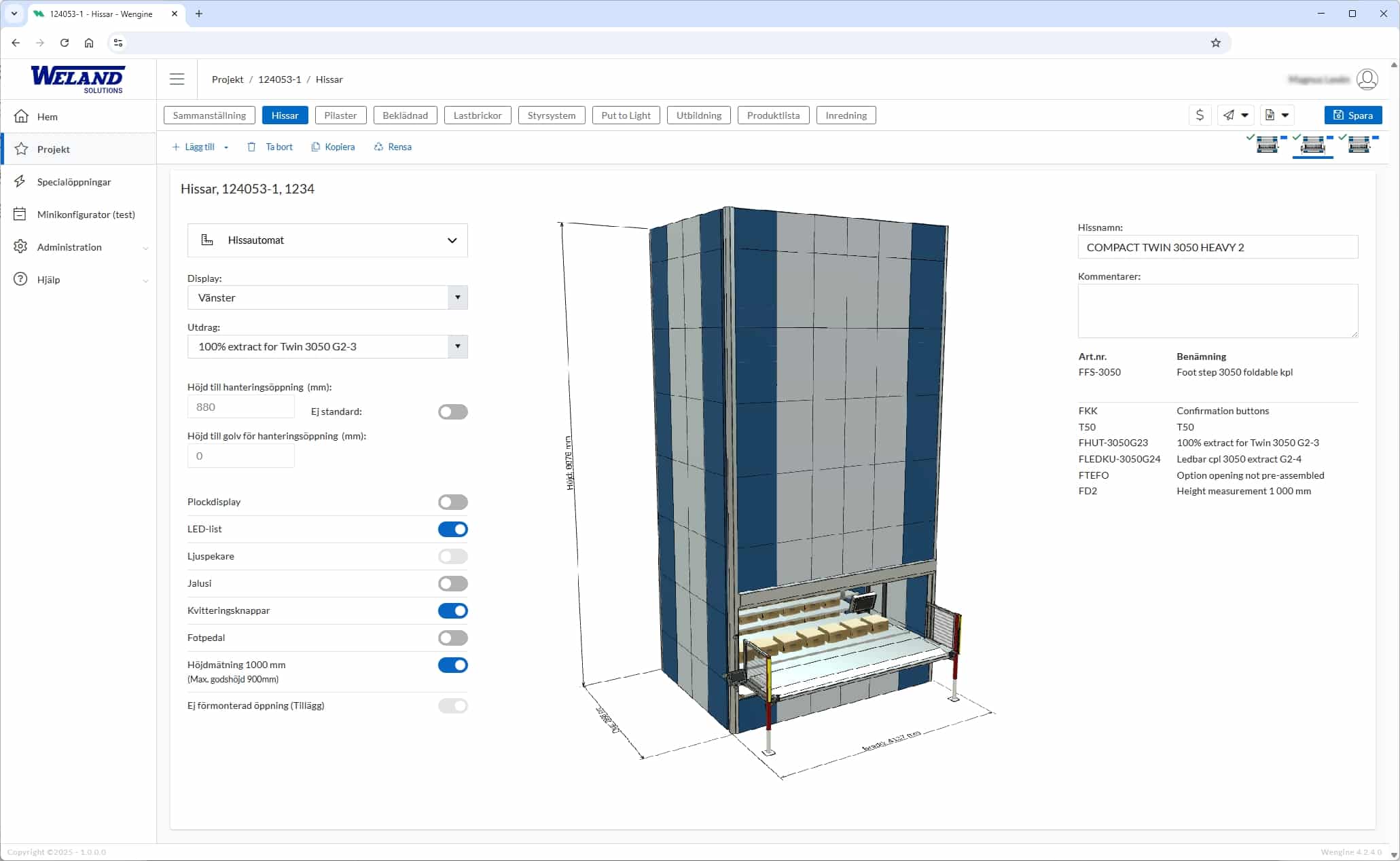The image size is (1400, 861).
Task: Select the third lift thumbnail in top-right
Action: [x=1359, y=144]
